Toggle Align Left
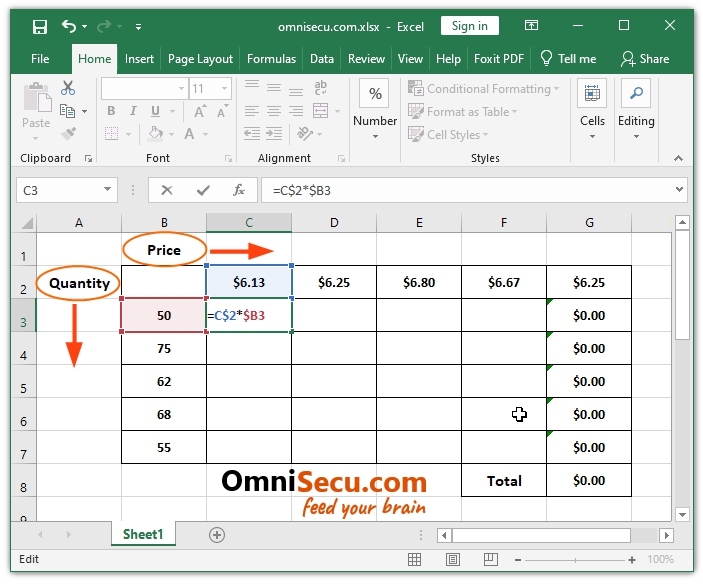The image size is (703, 584). [252, 111]
